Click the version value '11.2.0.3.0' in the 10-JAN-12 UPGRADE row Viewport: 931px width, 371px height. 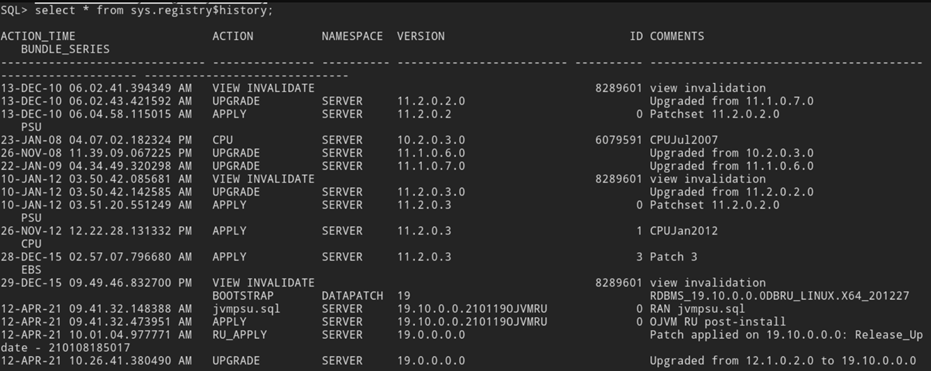pos(431,192)
